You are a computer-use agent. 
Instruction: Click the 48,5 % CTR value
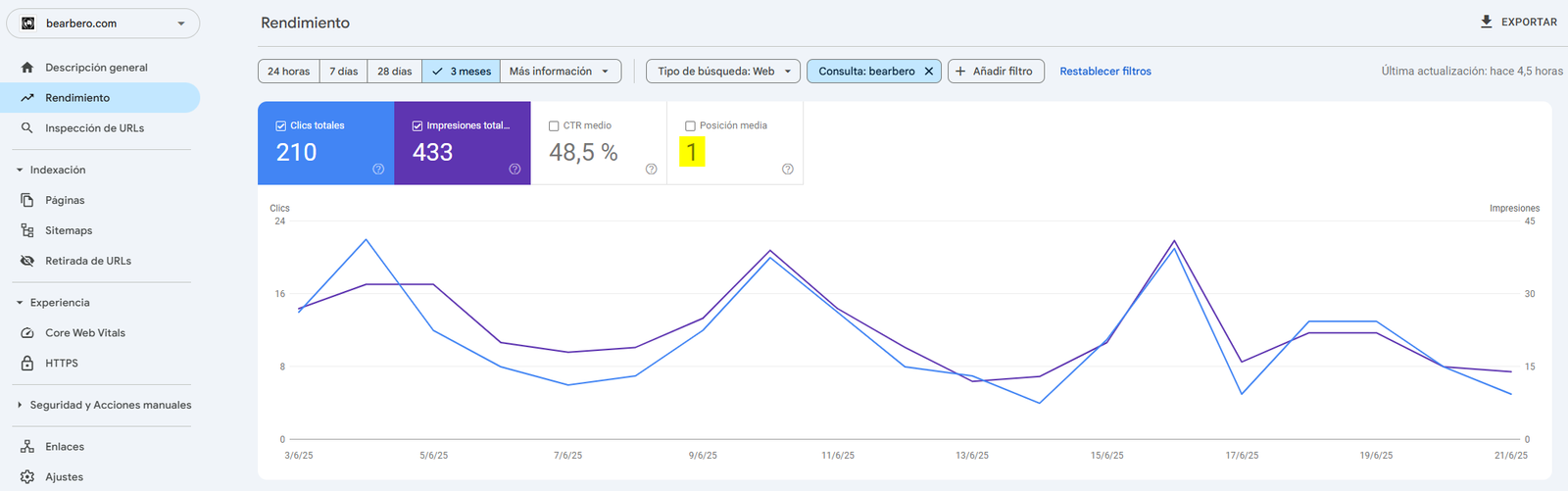click(x=583, y=152)
